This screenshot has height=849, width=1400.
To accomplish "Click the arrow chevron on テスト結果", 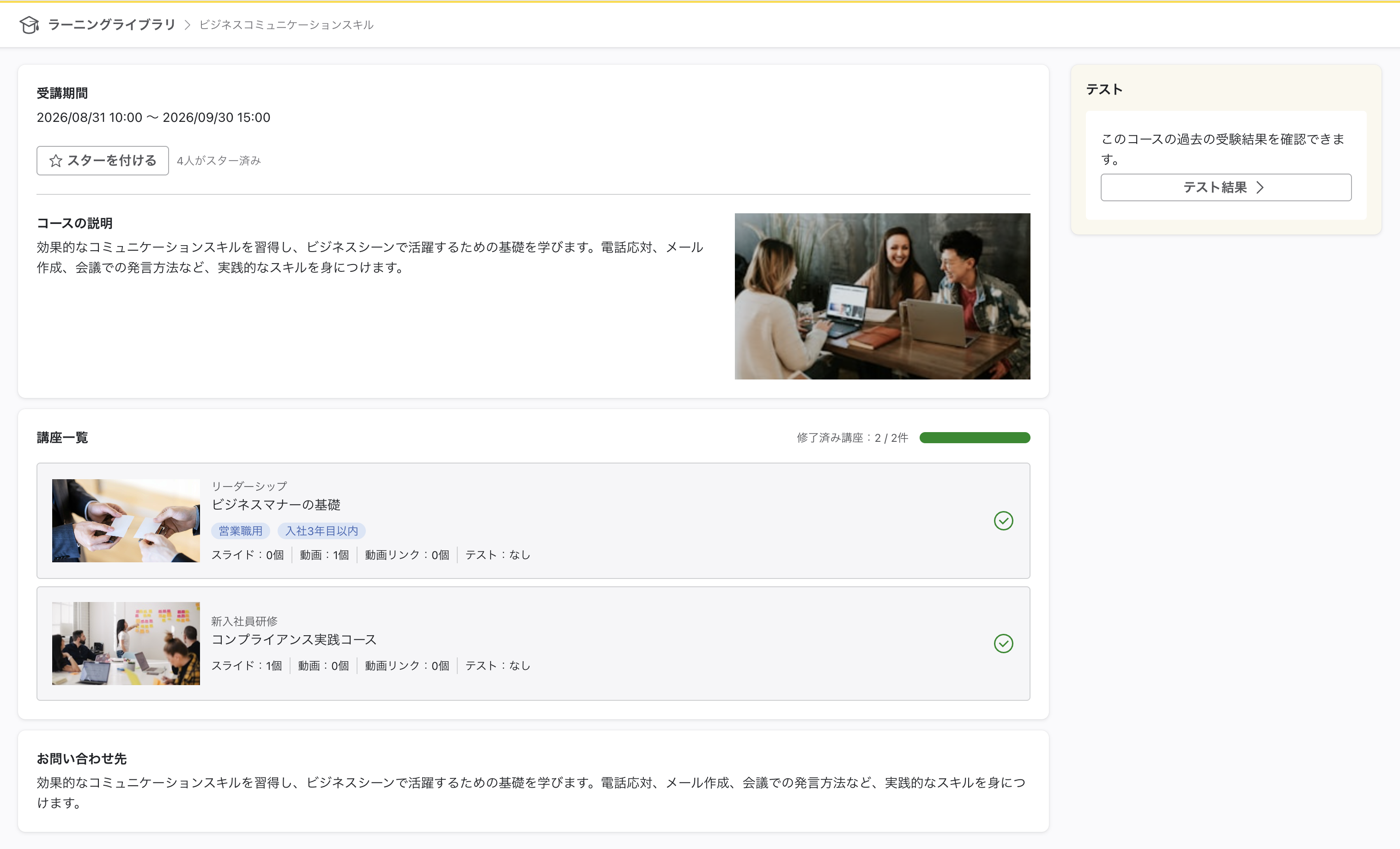I will pyautogui.click(x=1260, y=187).
